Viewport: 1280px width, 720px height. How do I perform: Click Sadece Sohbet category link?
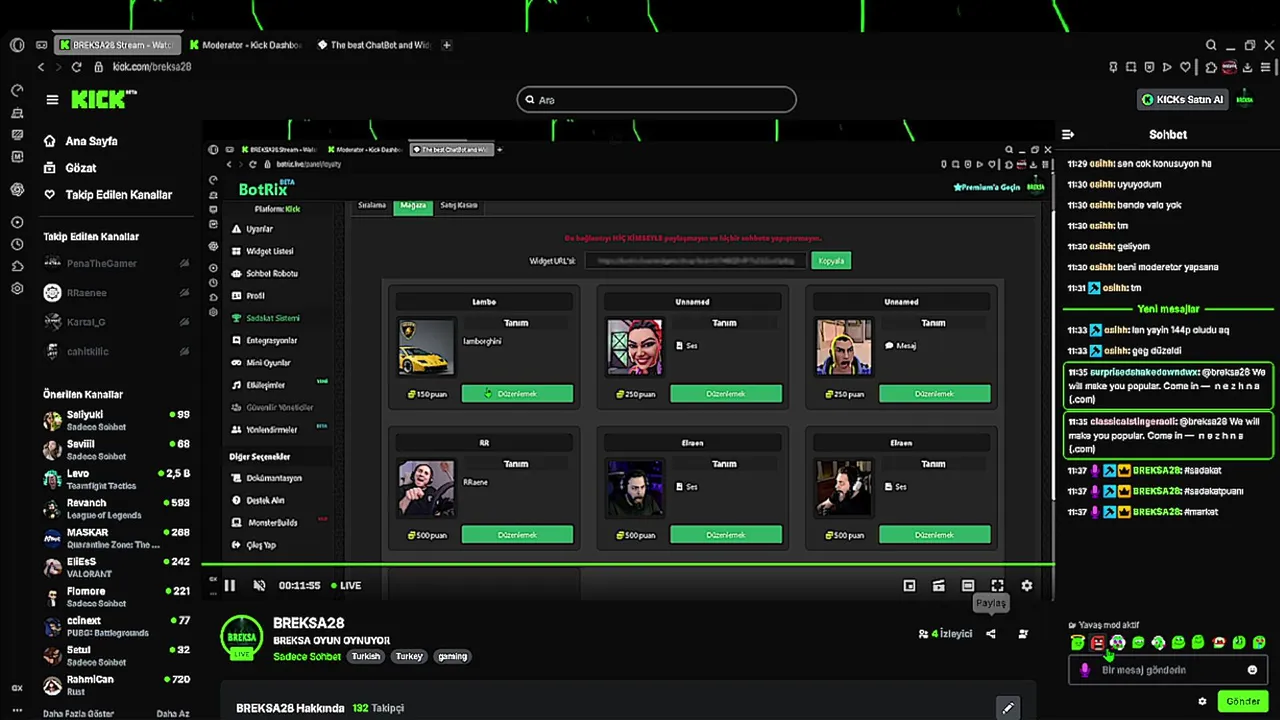point(307,657)
